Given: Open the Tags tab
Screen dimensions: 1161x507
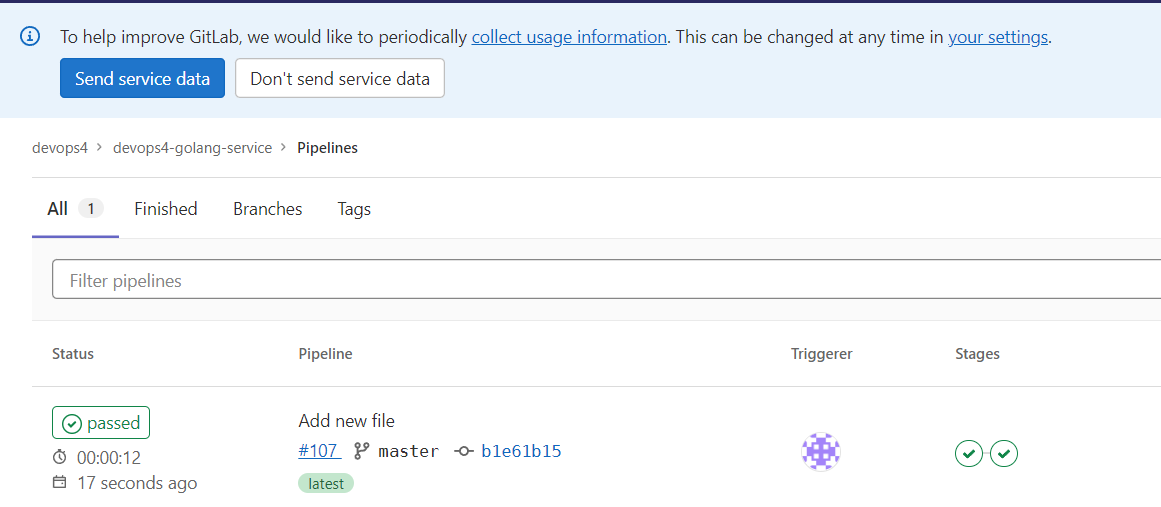Looking at the screenshot, I should (354, 209).
